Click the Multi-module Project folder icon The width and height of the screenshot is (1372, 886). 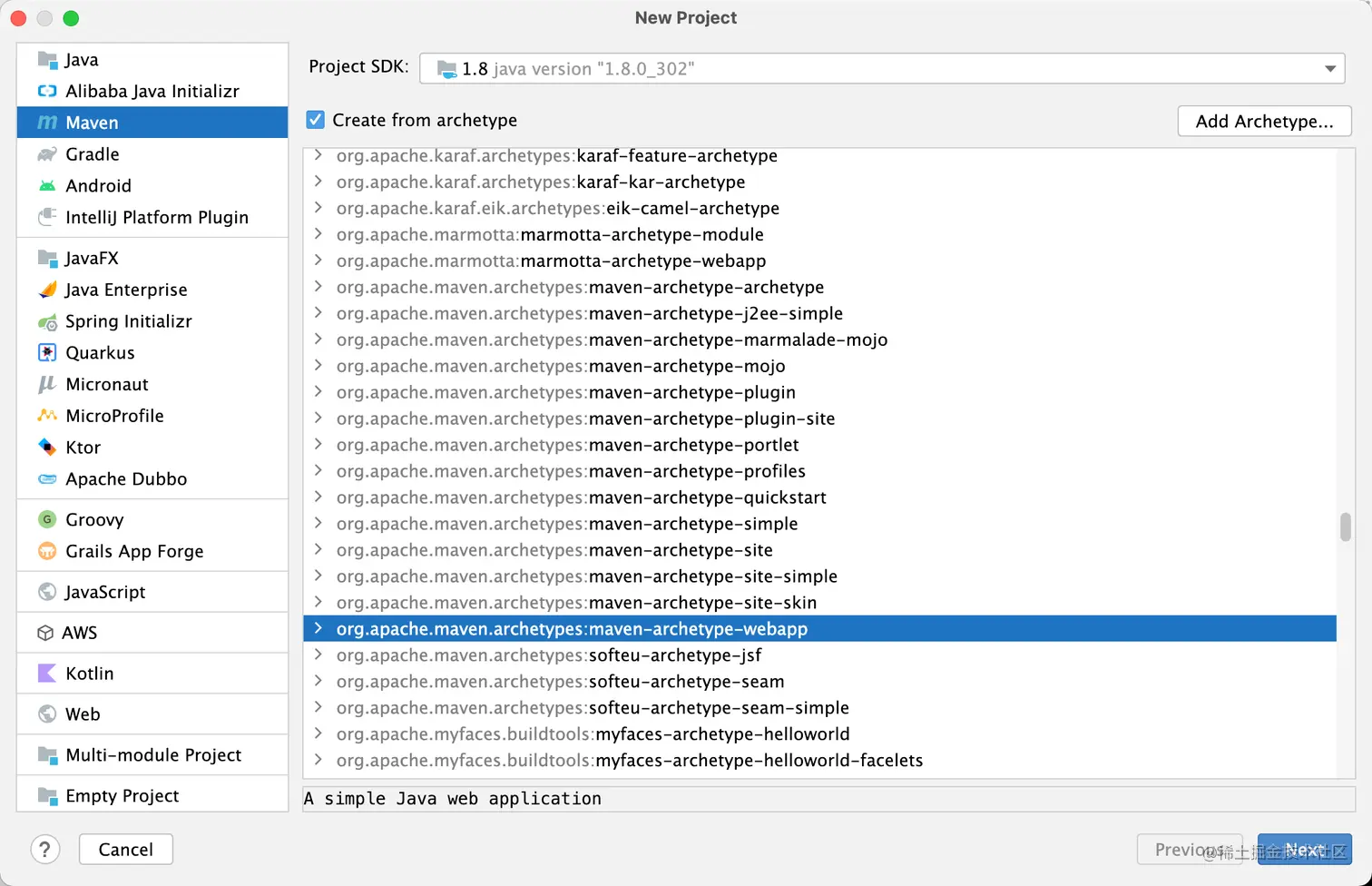click(47, 755)
